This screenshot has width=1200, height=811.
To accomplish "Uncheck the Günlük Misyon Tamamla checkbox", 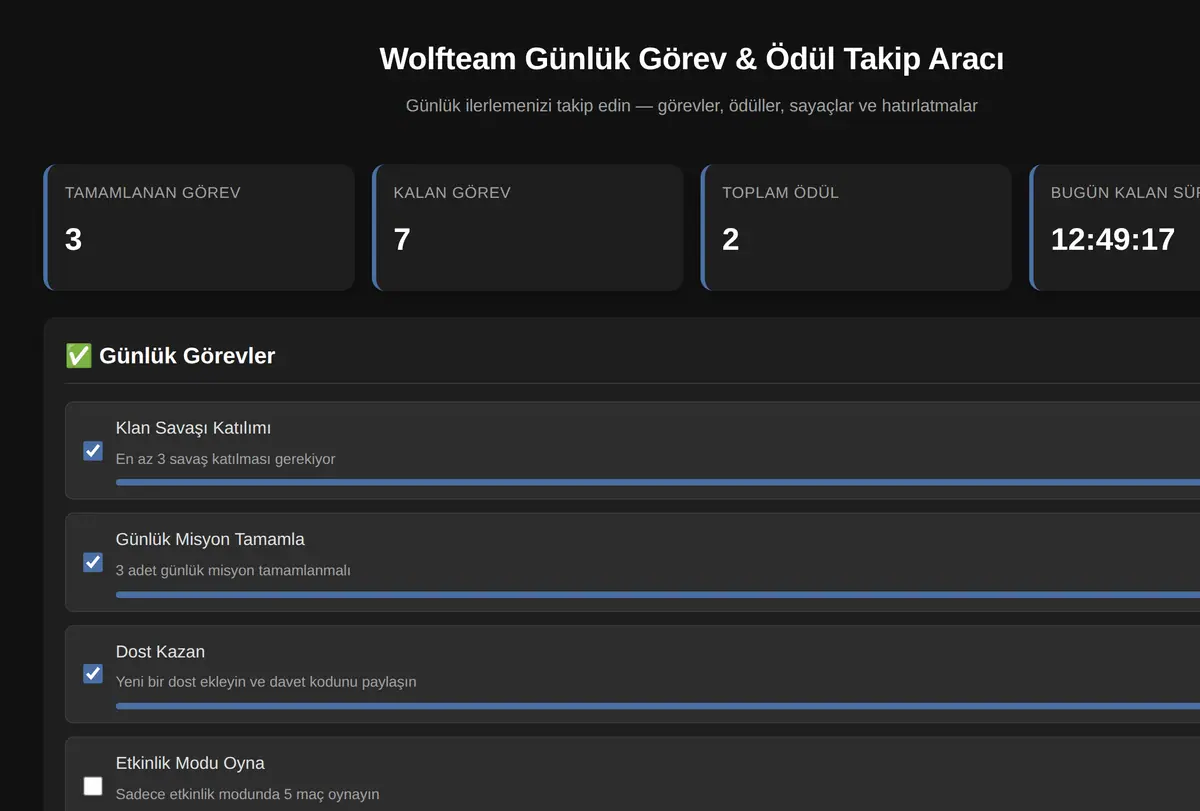I will [x=93, y=562].
